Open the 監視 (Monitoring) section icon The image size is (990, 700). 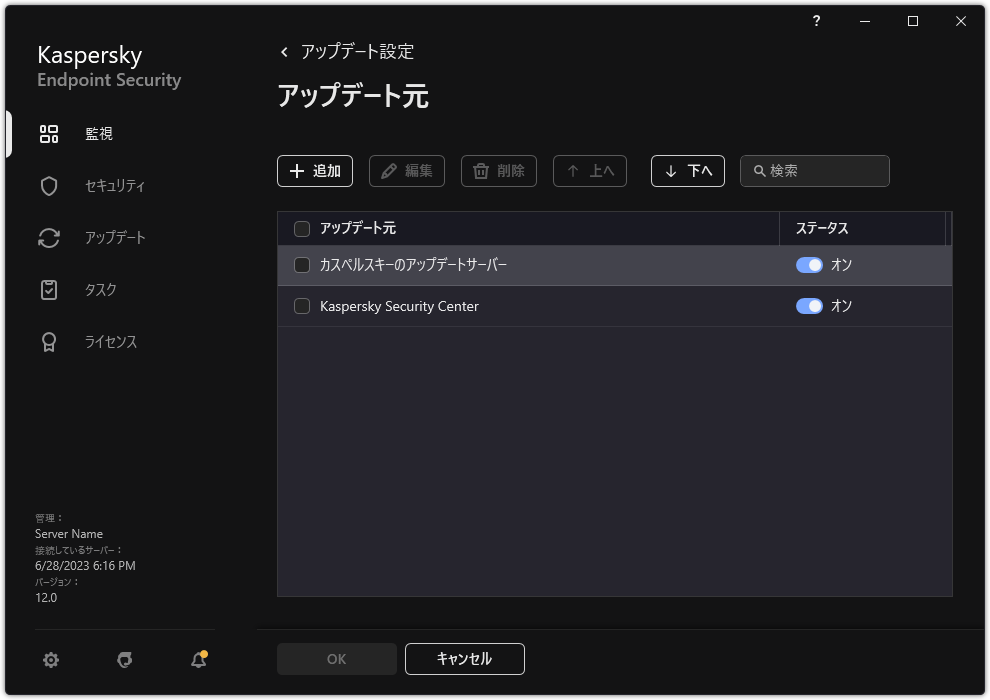48,133
